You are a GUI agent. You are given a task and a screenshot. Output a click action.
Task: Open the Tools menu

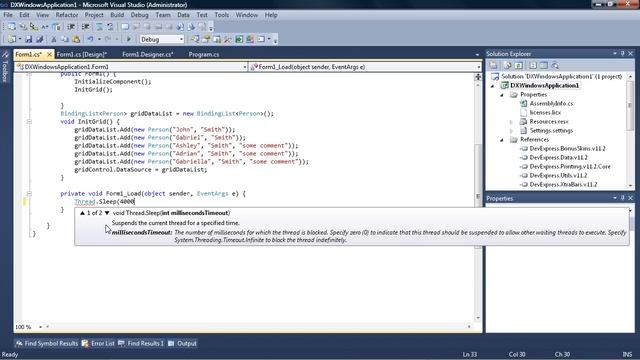[221, 15]
